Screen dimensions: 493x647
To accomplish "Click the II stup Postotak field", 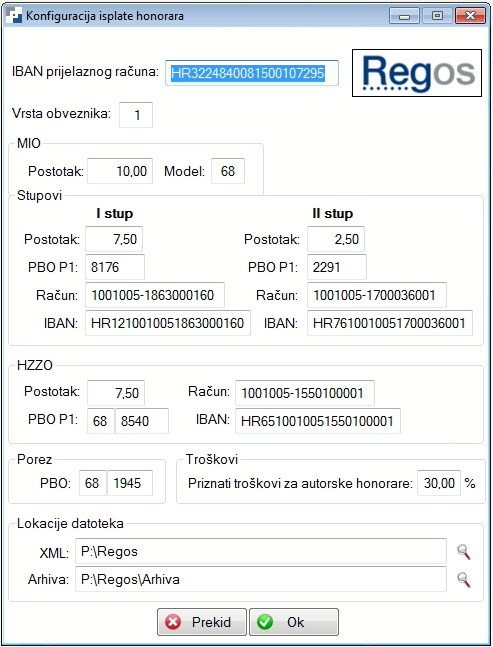I will pyautogui.click(x=336, y=239).
